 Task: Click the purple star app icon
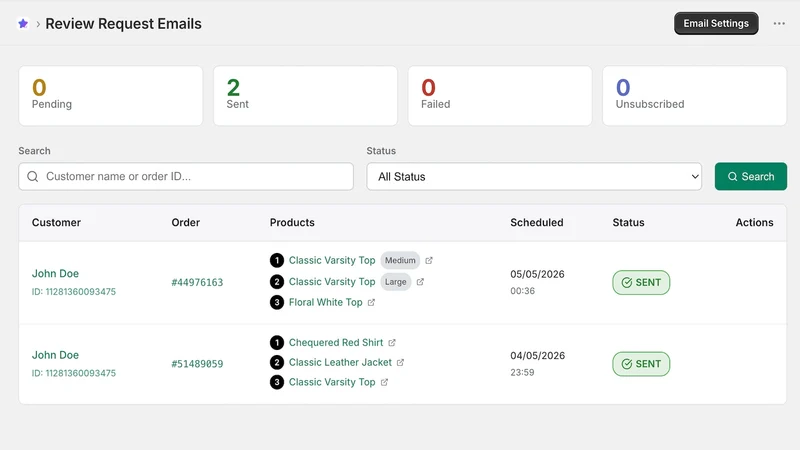[x=23, y=23]
